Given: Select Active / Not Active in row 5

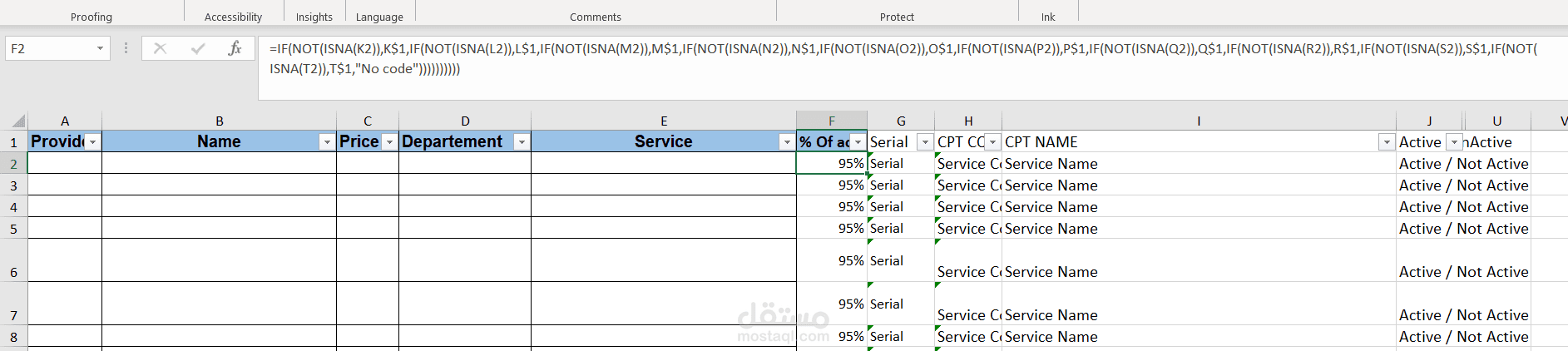Looking at the screenshot, I should coord(1463,229).
